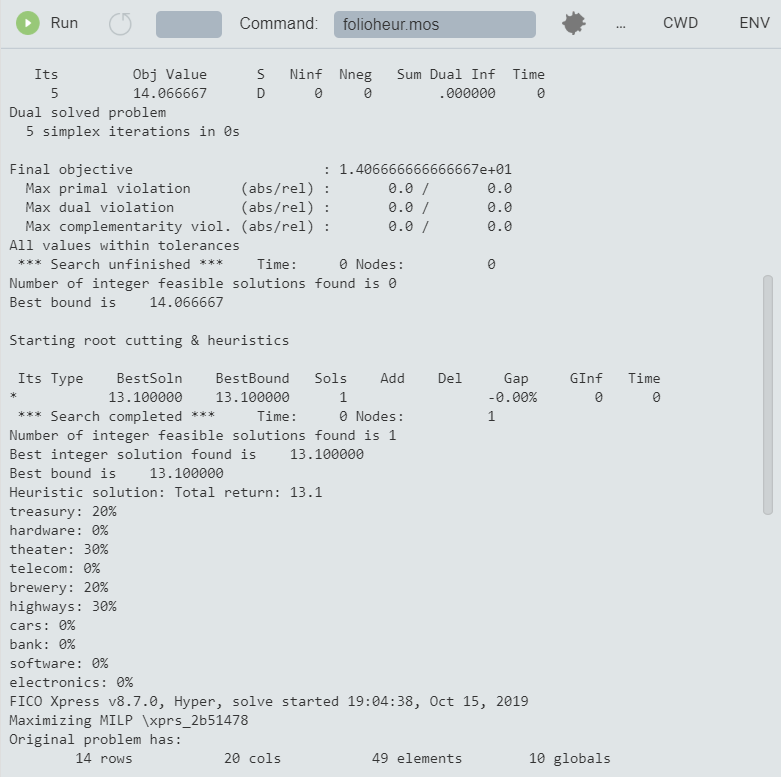This screenshot has width=781, height=777.
Task: Click the green Run play icon
Action: [x=28, y=23]
